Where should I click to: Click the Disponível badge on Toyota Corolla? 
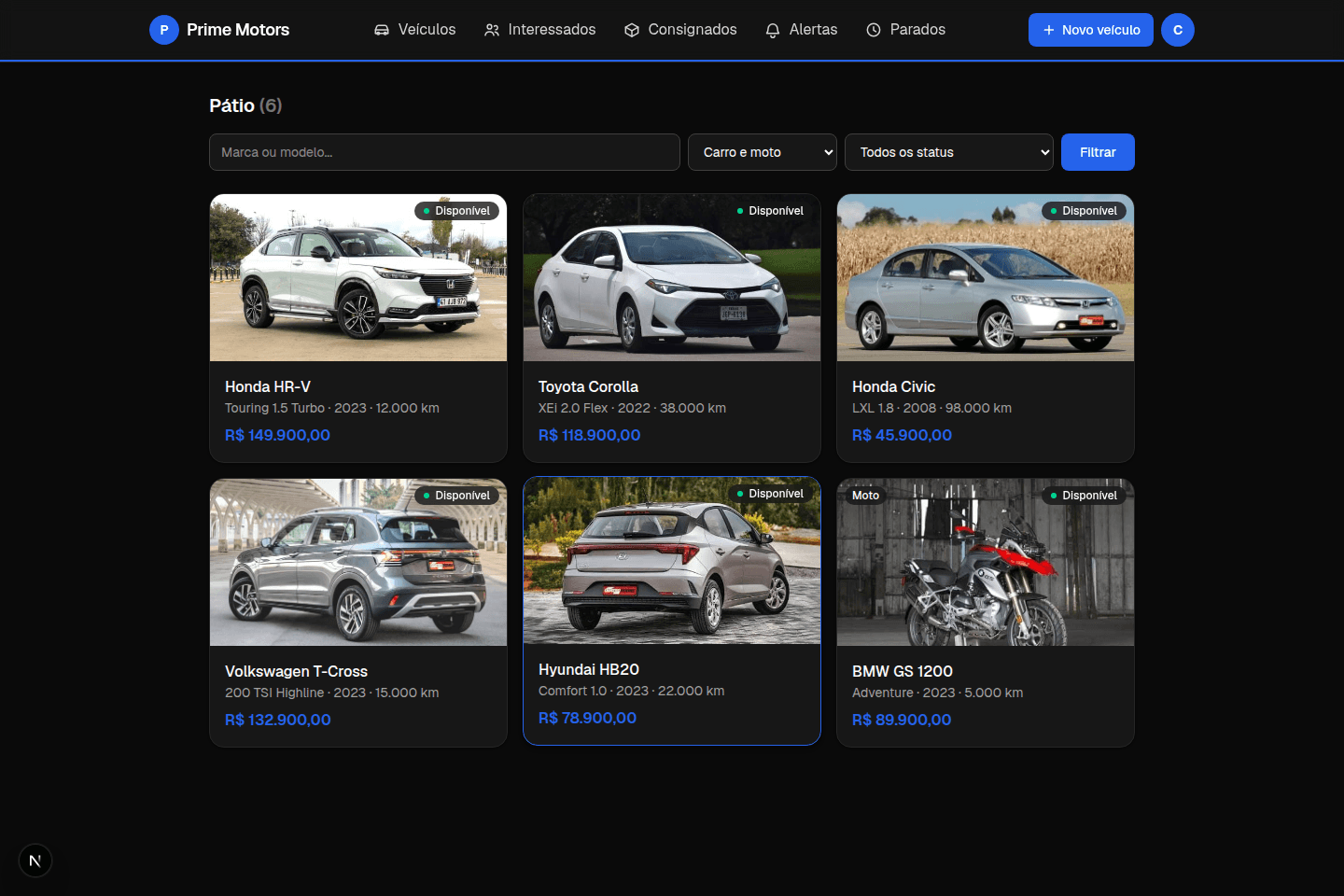(x=770, y=211)
